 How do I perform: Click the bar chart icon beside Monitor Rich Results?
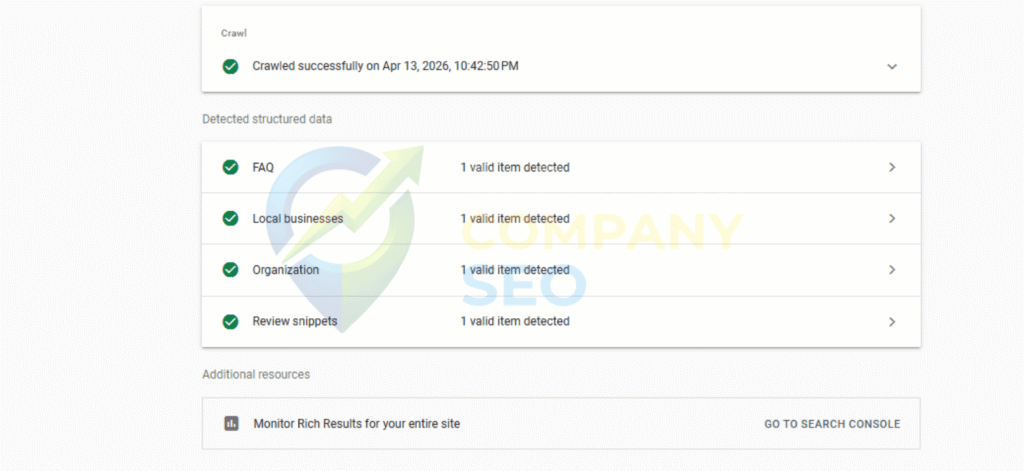pyautogui.click(x=231, y=424)
